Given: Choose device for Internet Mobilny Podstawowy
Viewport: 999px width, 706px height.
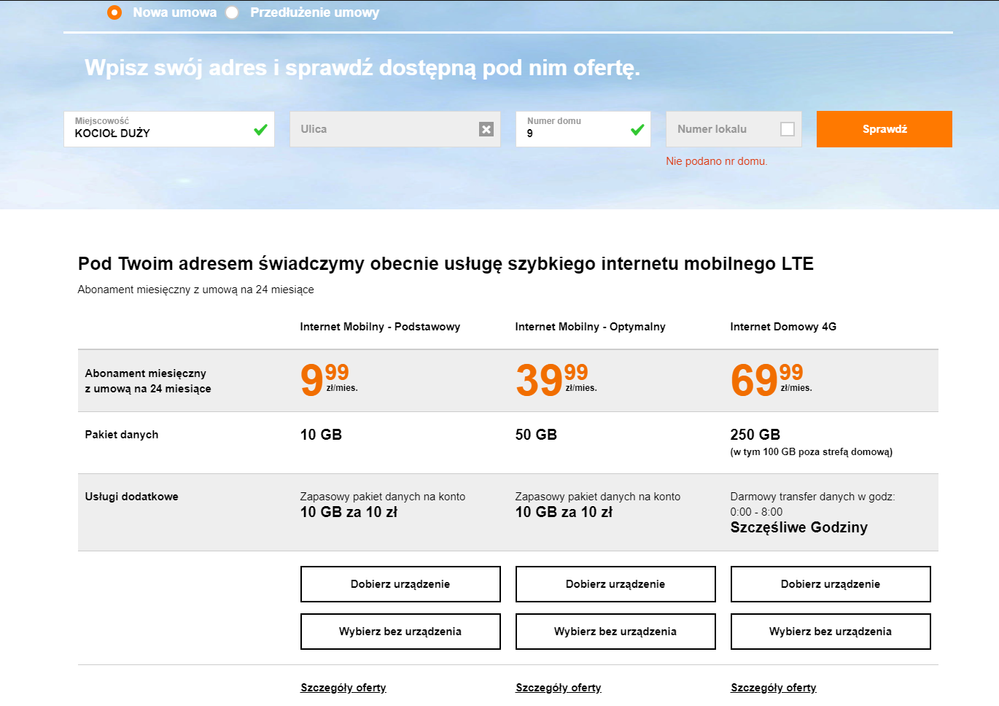Looking at the screenshot, I should pyautogui.click(x=400, y=584).
